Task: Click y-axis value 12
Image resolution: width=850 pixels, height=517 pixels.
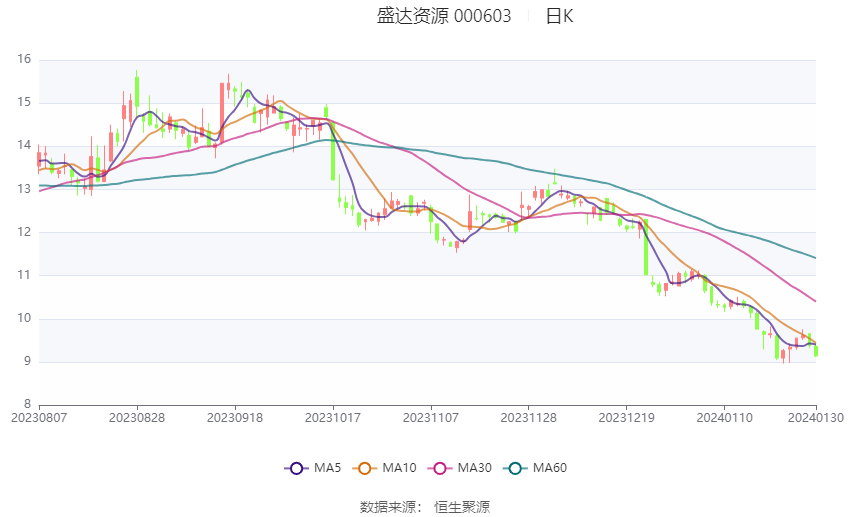Action: pyautogui.click(x=24, y=231)
